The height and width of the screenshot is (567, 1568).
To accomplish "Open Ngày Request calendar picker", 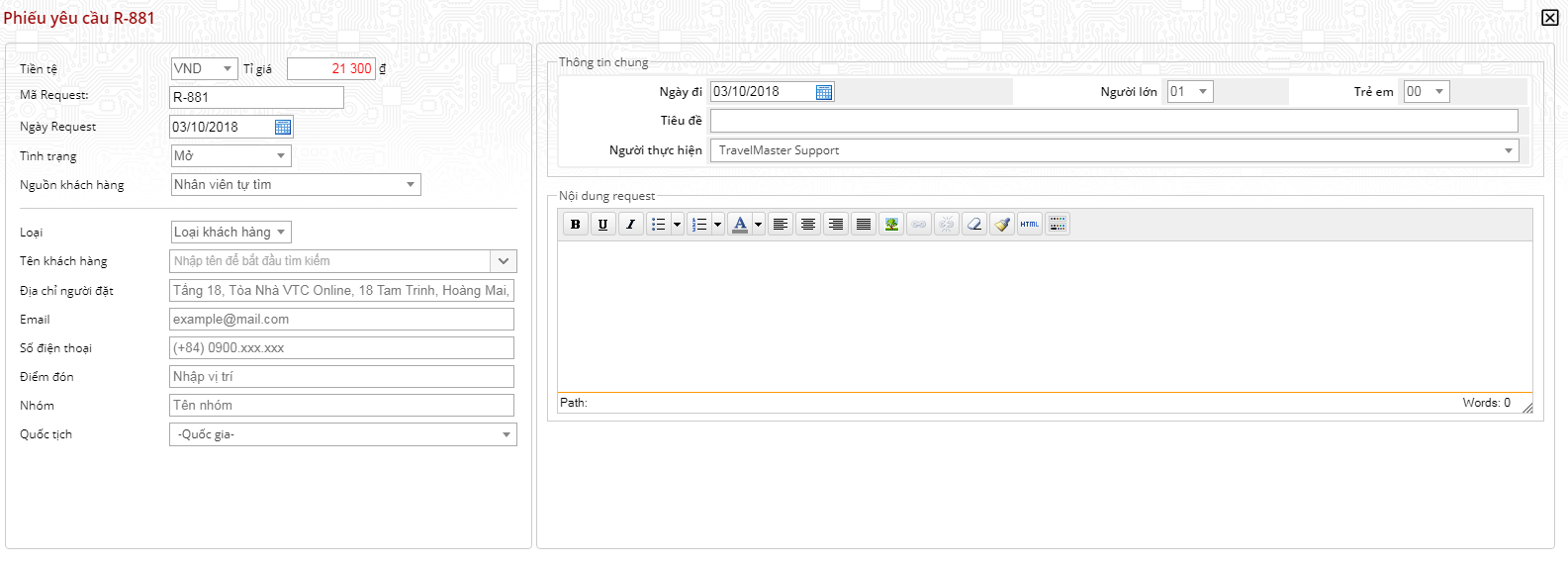I will [283, 127].
